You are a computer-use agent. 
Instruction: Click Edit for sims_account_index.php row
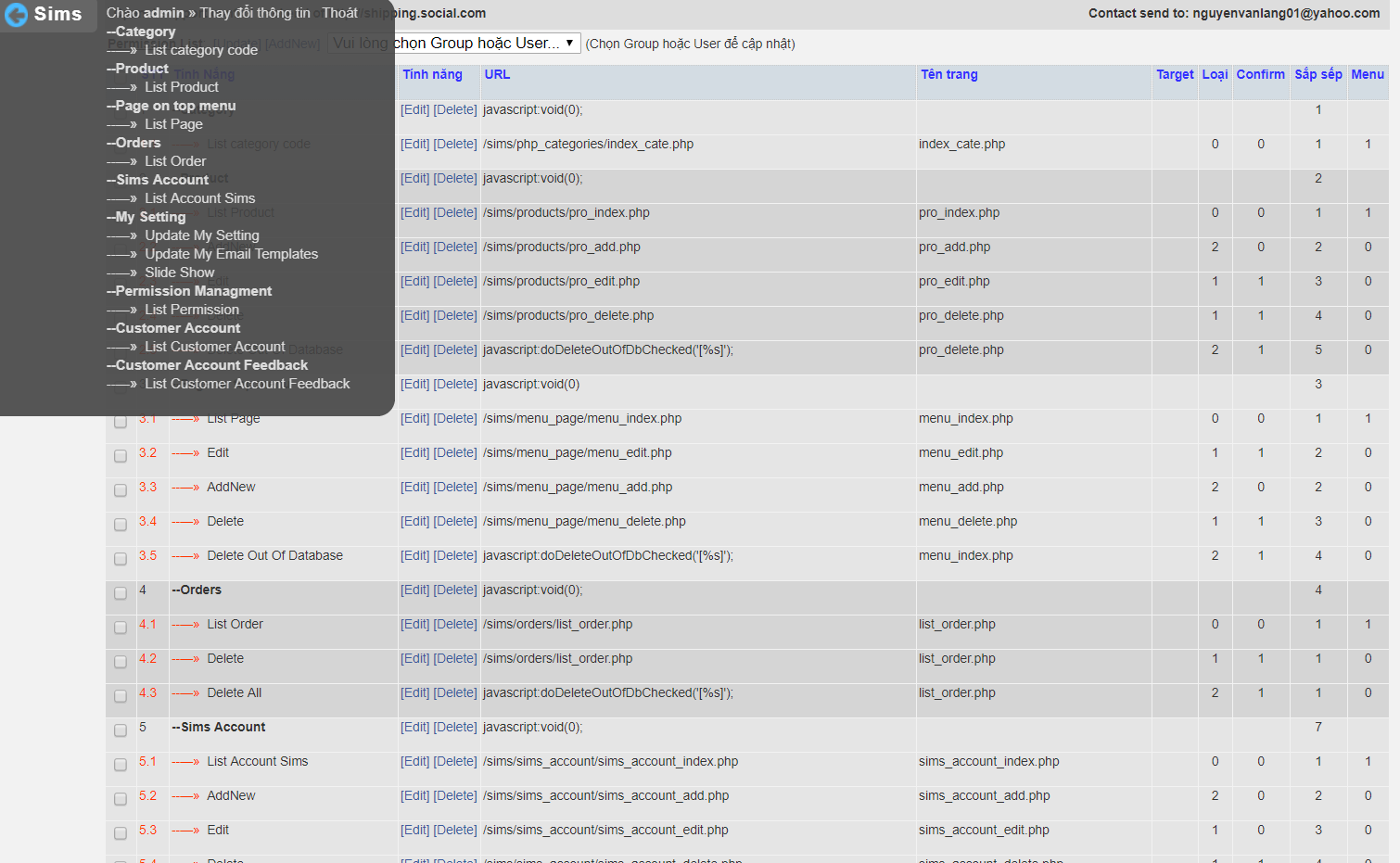click(x=414, y=761)
